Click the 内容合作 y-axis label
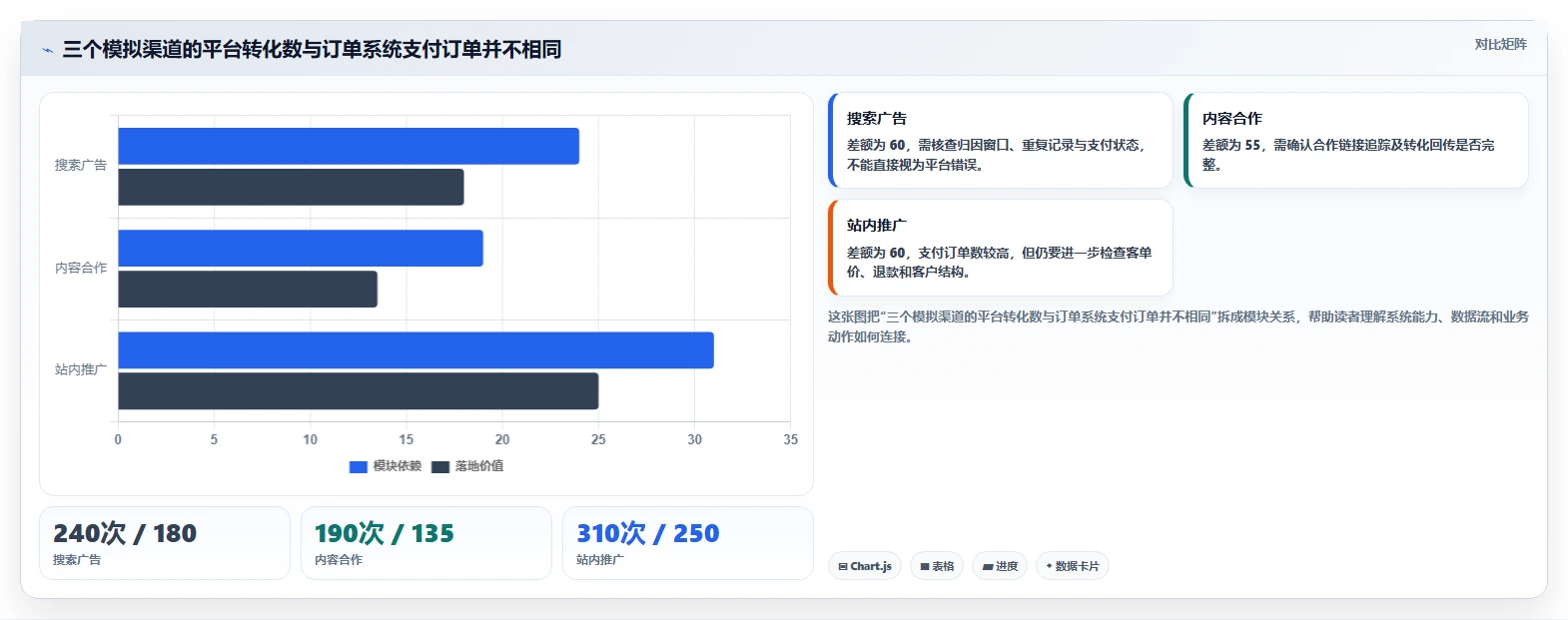Image resolution: width=1568 pixels, height=620 pixels. (81, 269)
